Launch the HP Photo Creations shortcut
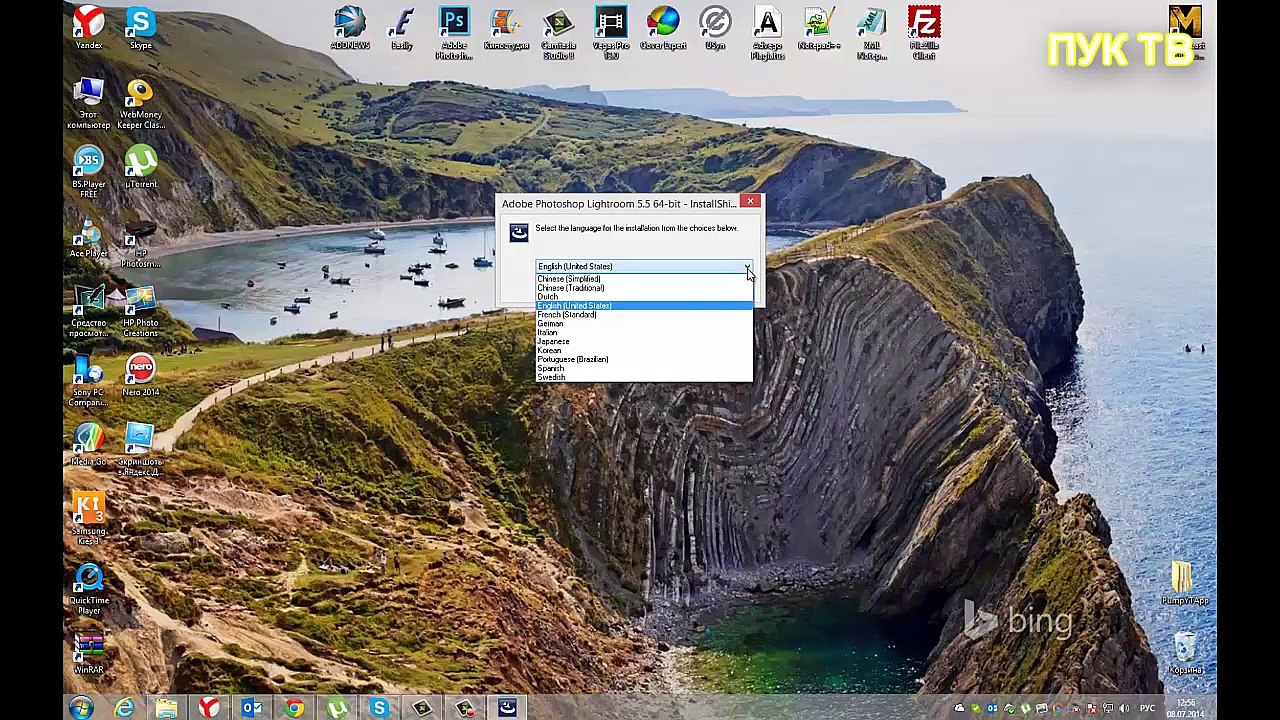Viewport: 1280px width, 720px height. point(141,312)
